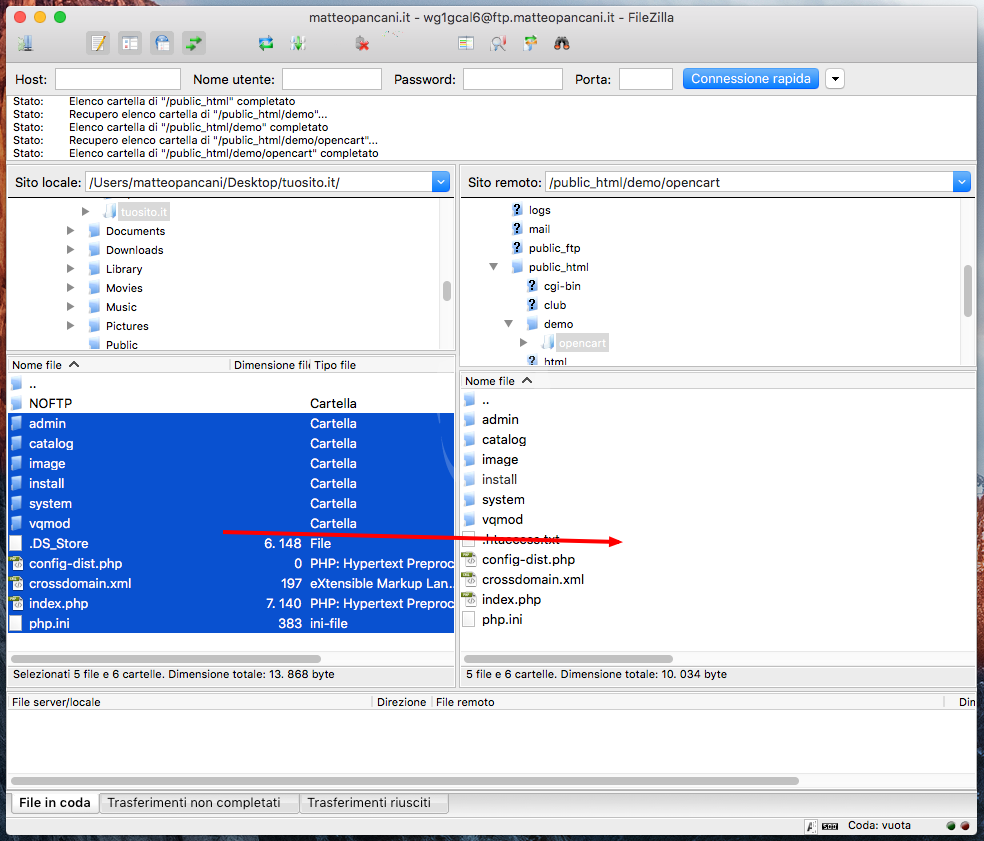The image size is (984, 841).
Task: Focus the 'Nome utente' input field
Action: point(331,79)
